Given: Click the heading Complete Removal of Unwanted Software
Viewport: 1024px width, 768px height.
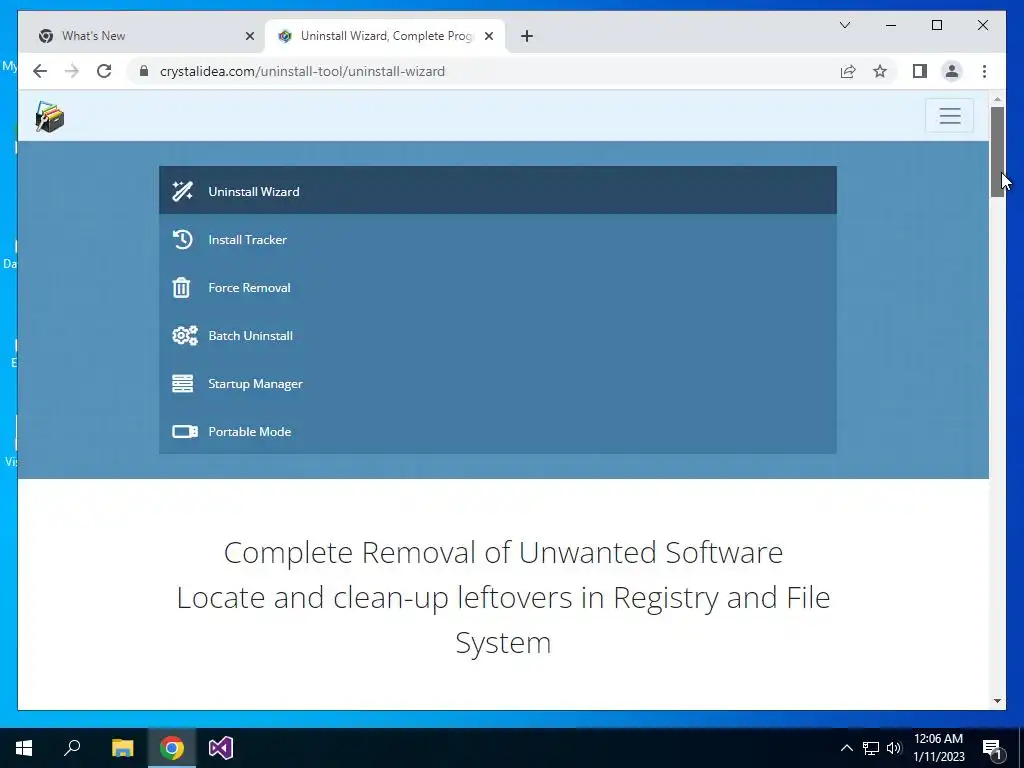Looking at the screenshot, I should [504, 552].
